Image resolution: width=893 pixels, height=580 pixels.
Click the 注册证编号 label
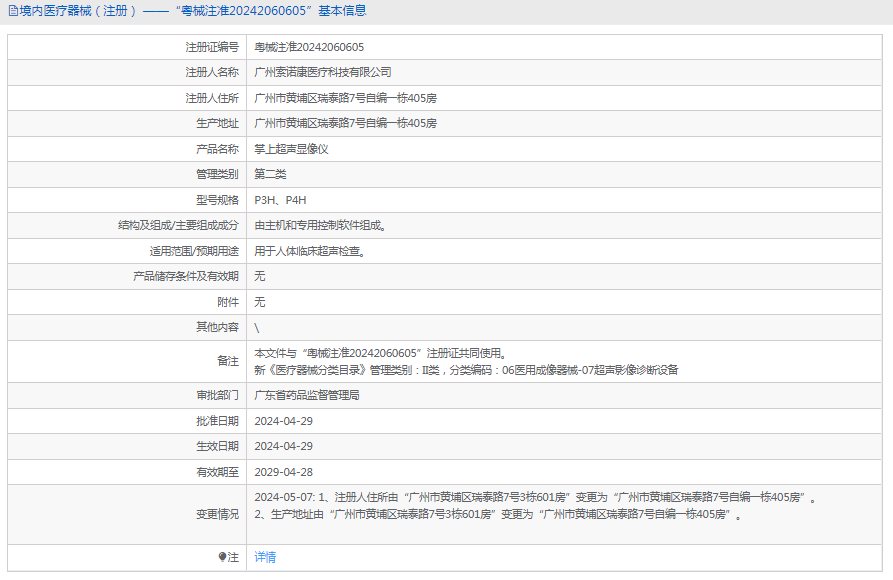(x=212, y=47)
